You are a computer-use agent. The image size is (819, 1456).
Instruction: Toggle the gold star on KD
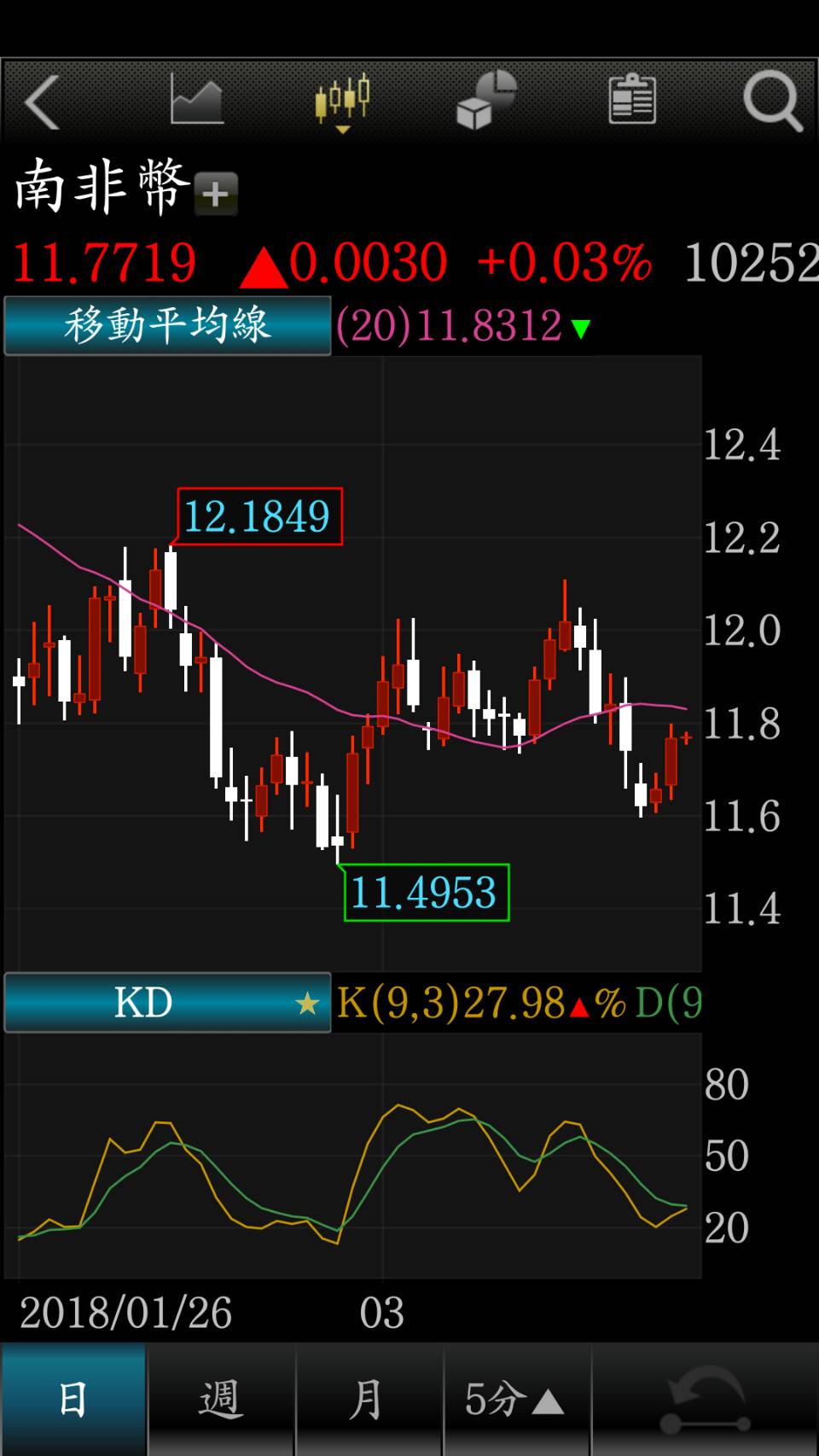tap(307, 1004)
